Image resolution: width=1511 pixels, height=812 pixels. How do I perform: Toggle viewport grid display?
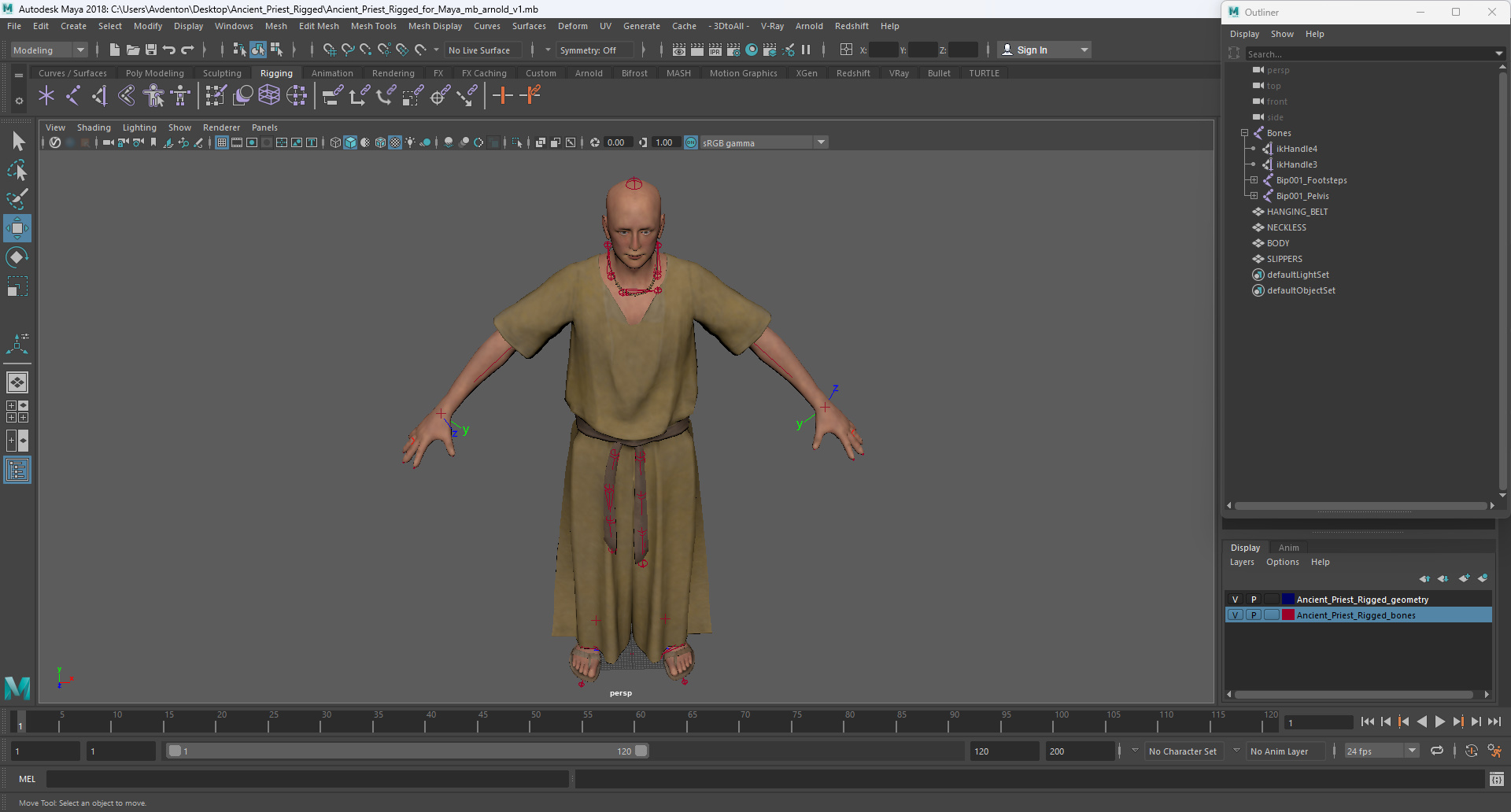(222, 142)
